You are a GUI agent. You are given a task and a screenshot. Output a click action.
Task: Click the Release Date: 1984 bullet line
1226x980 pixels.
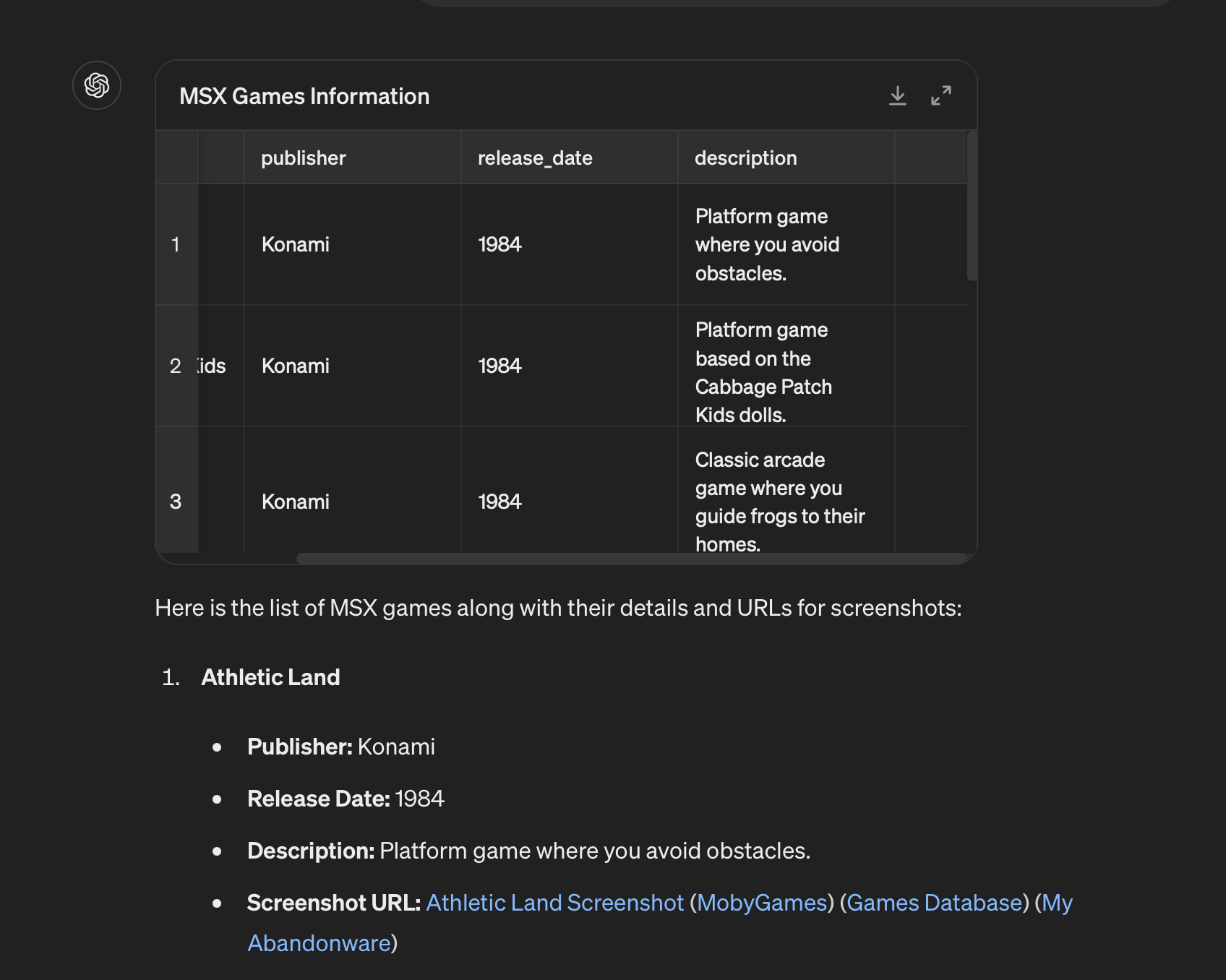pos(346,799)
